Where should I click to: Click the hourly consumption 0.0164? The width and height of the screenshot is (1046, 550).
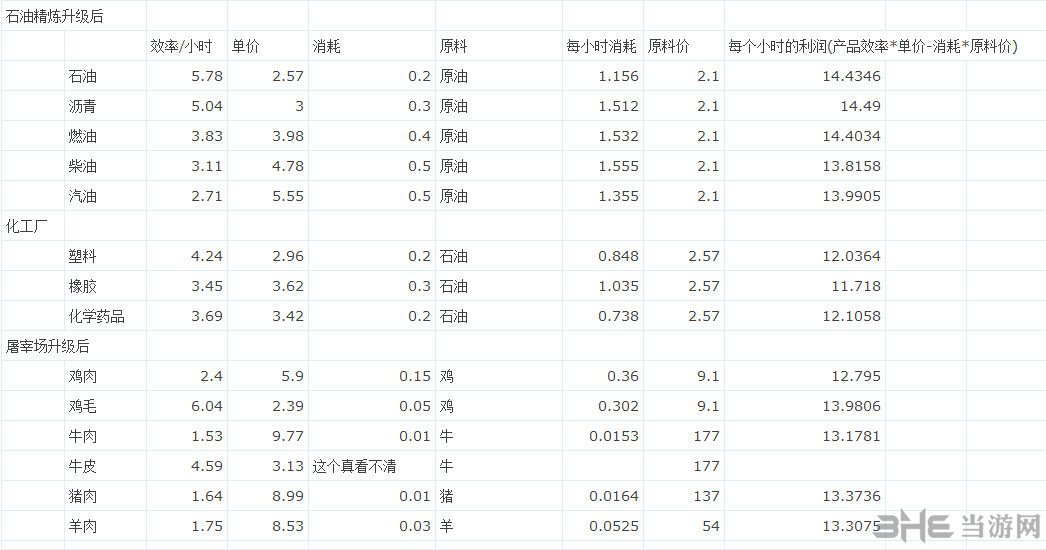[614, 497]
